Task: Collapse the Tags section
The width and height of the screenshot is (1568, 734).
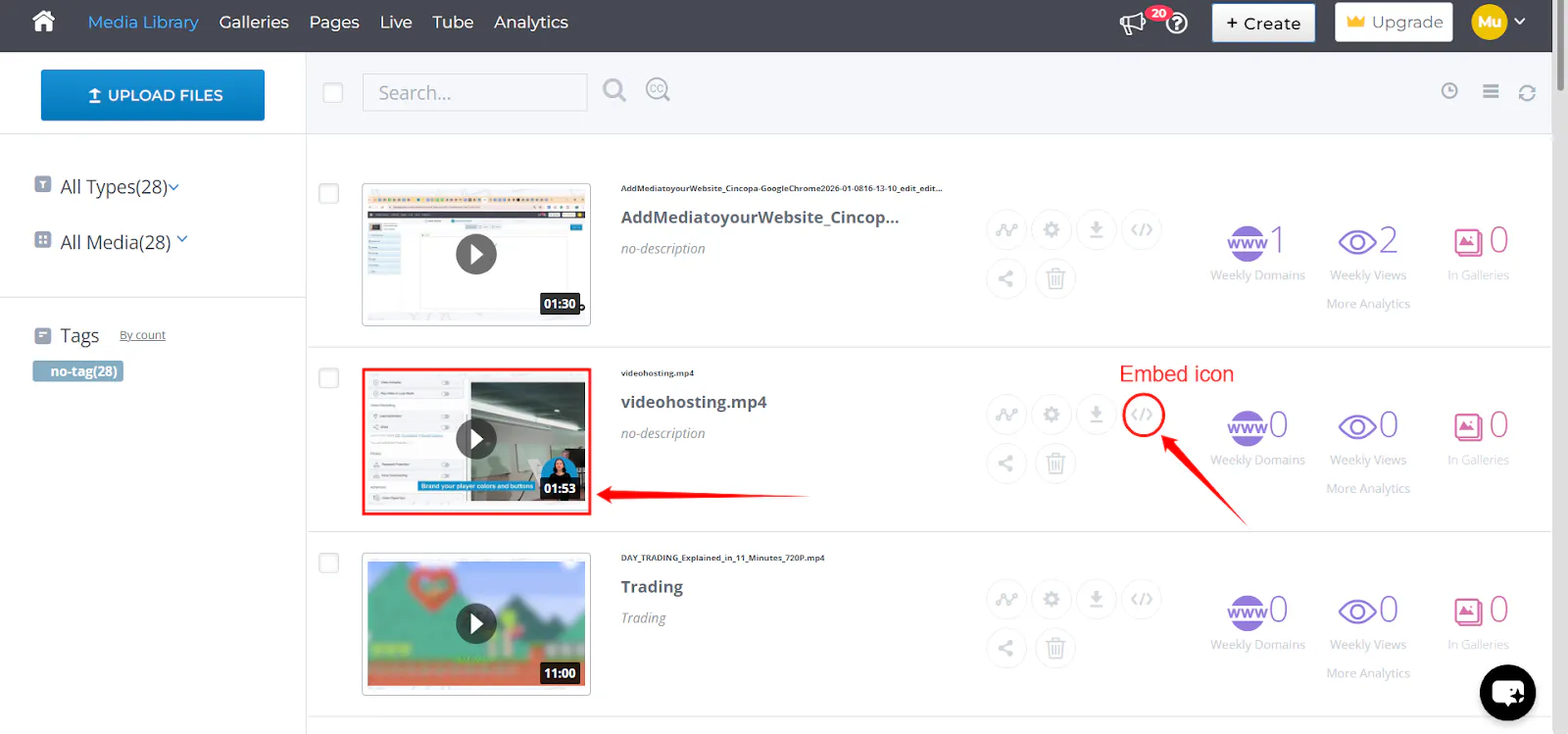Action: click(42, 336)
